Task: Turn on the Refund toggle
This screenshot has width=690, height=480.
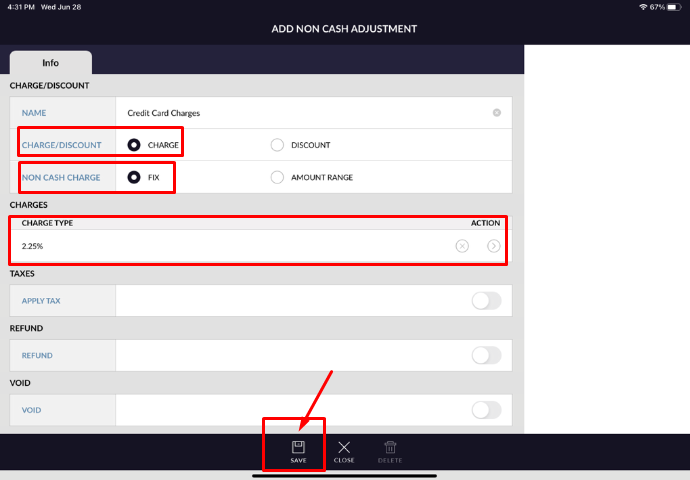Action: [486, 355]
